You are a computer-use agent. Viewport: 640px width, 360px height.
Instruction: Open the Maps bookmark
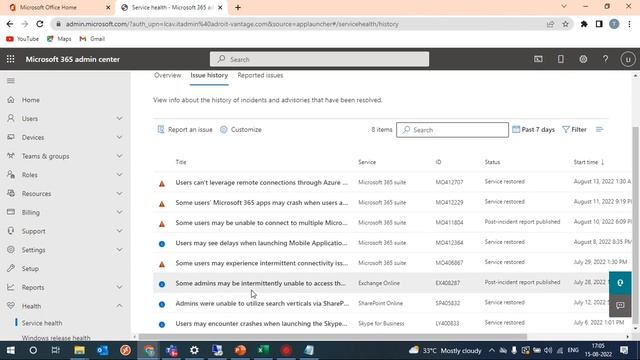tap(59, 39)
